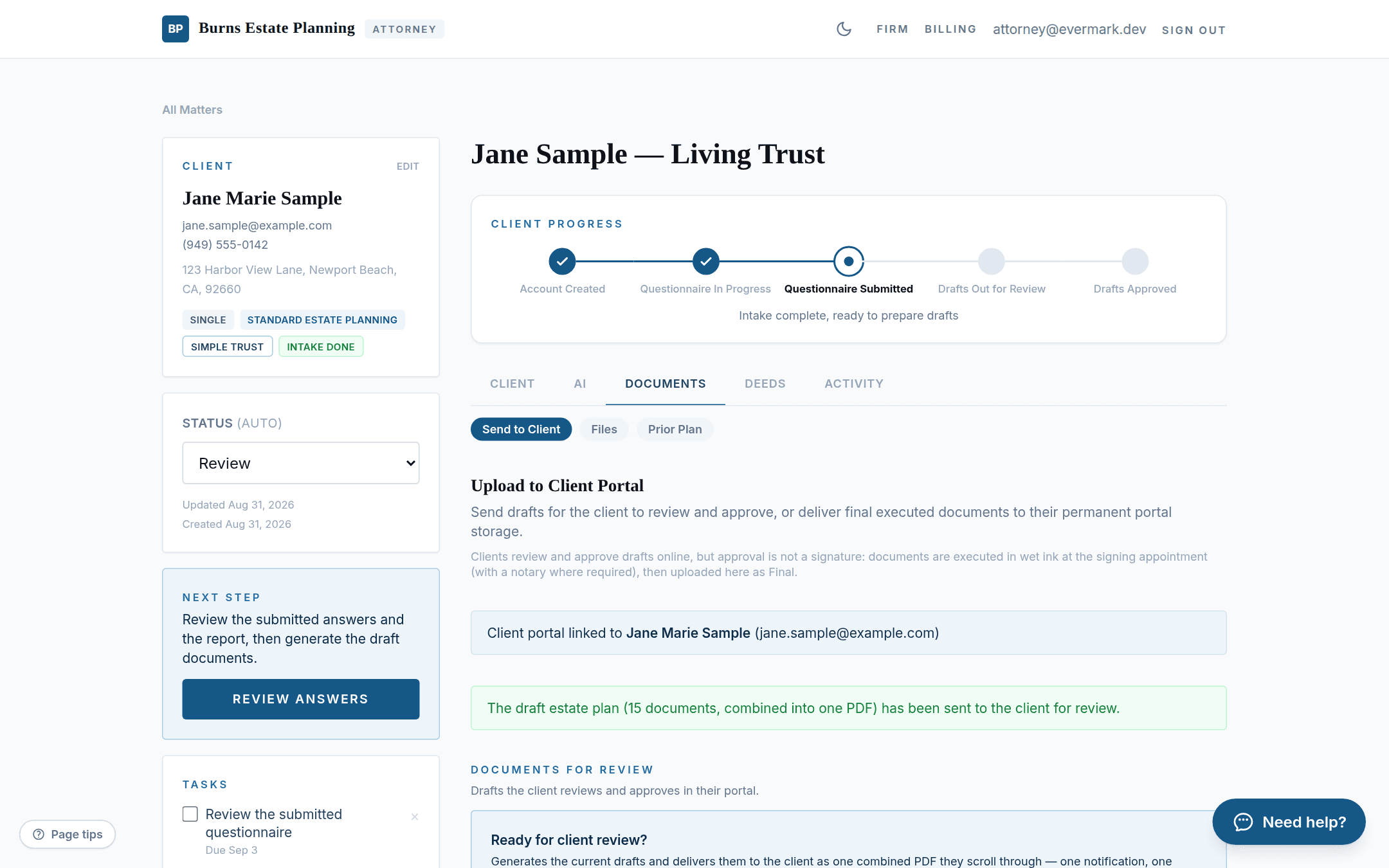Open the Billing menu link

click(950, 30)
